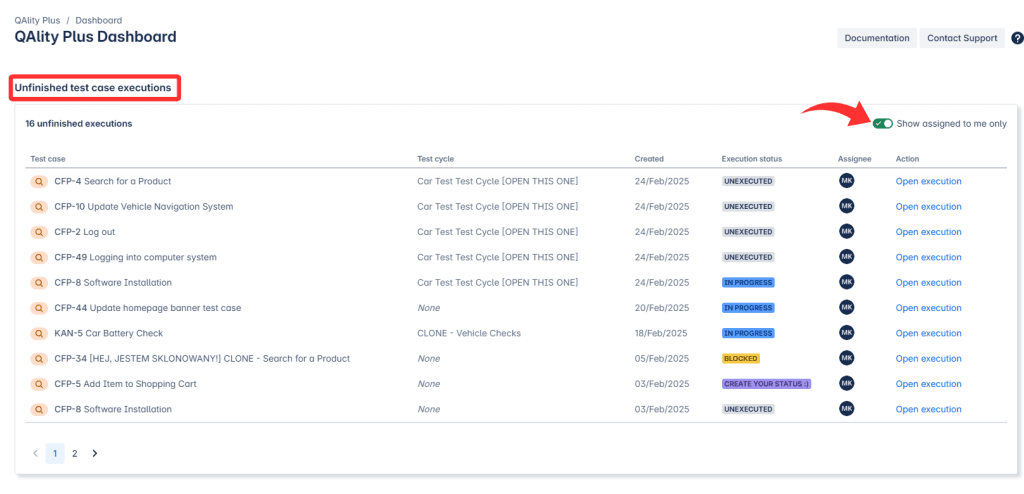
Task: Click KAN-5 Car Battery Check name
Action: [109, 333]
